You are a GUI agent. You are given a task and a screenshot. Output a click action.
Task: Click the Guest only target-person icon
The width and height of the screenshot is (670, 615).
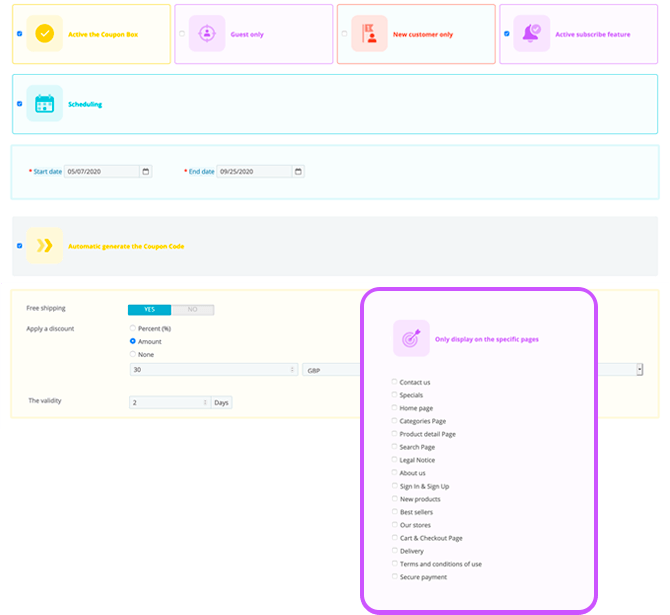[207, 33]
